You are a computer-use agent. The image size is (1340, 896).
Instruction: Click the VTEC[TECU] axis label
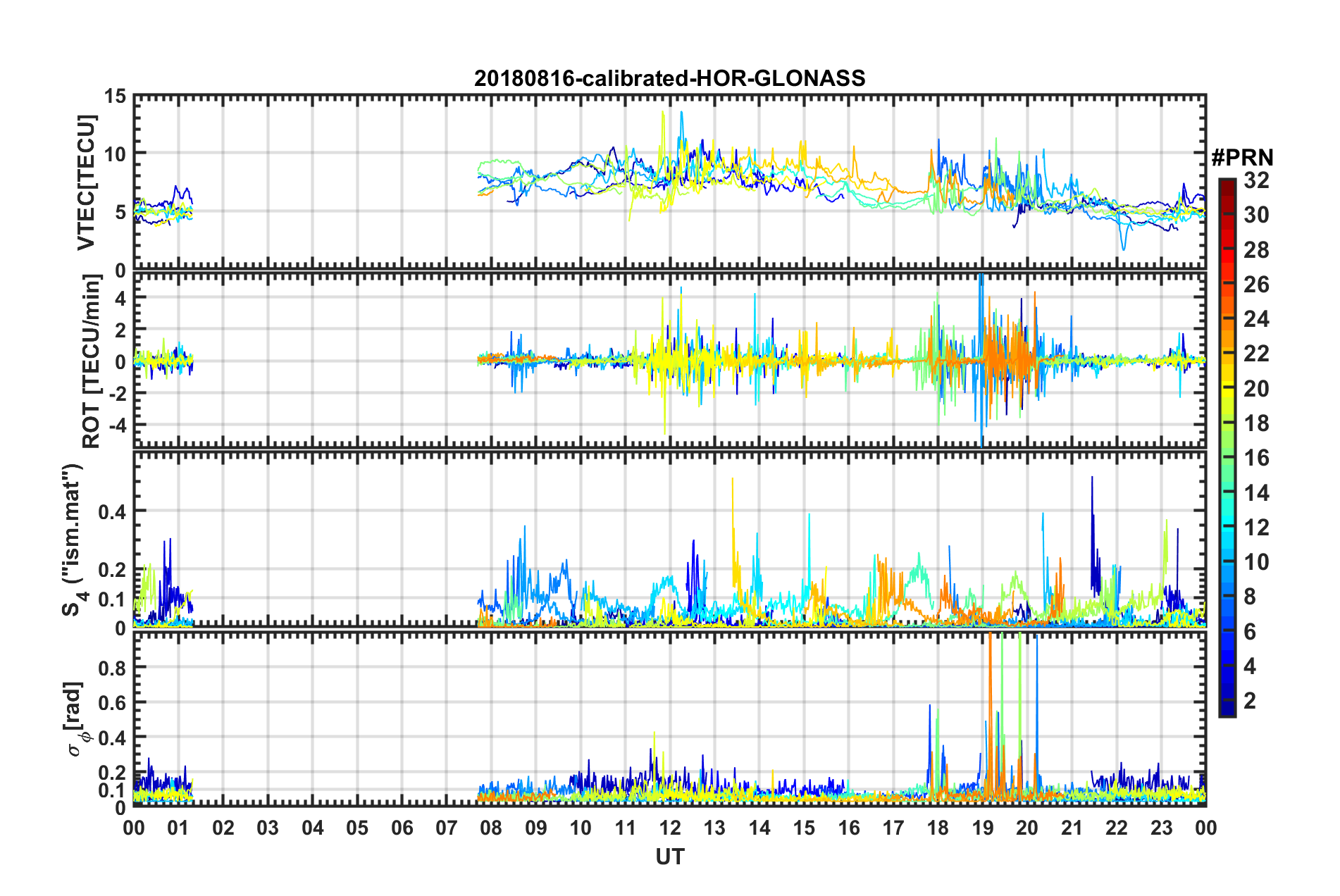[x=86, y=183]
